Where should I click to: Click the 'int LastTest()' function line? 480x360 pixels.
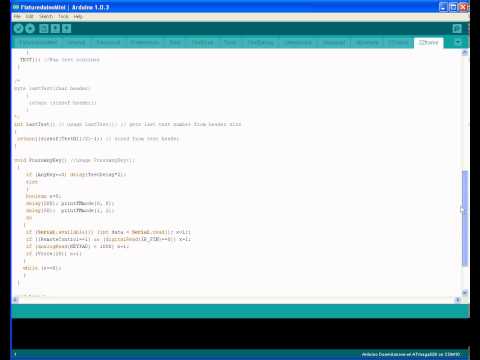pyautogui.click(x=127, y=124)
